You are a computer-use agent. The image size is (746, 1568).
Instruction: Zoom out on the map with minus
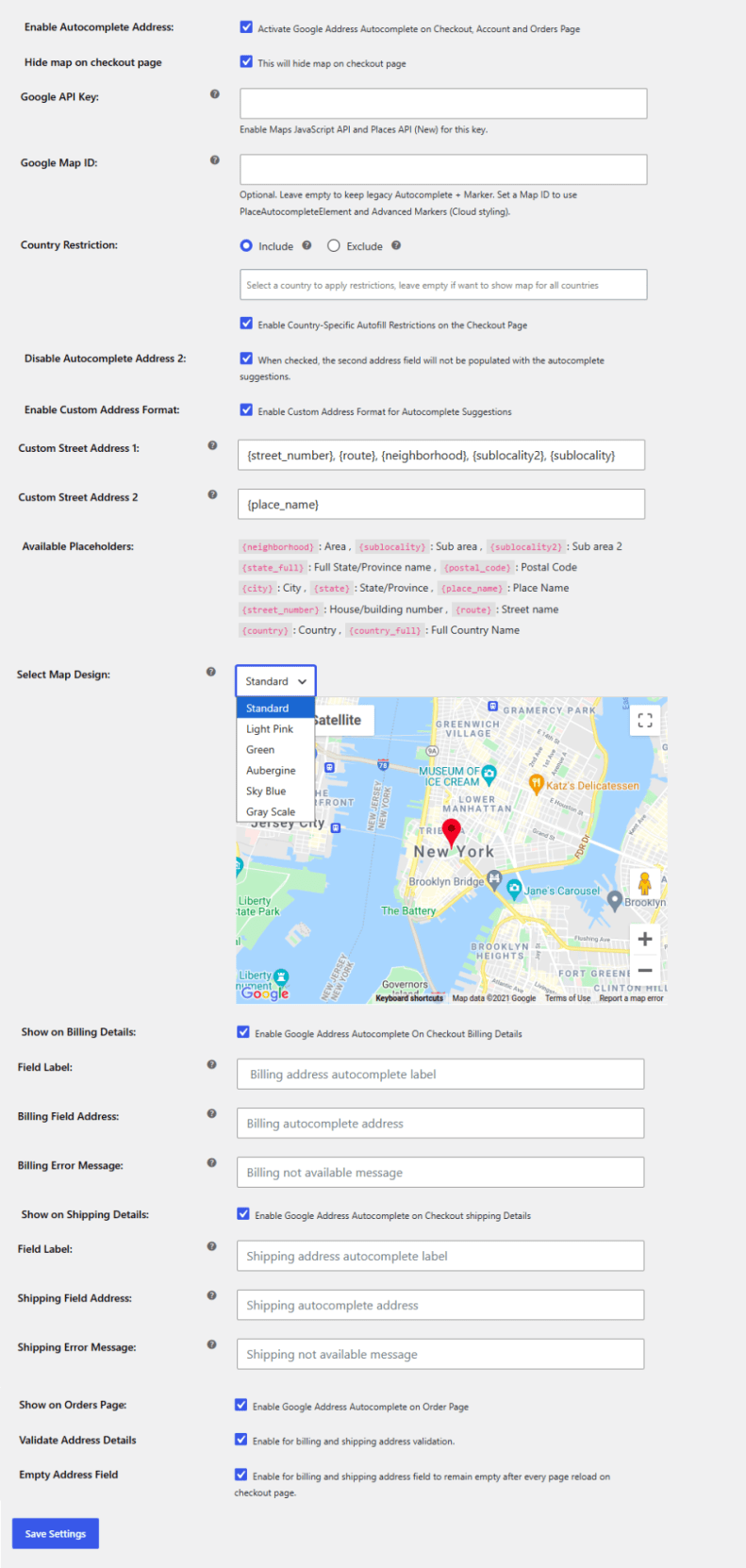pyautogui.click(x=645, y=970)
